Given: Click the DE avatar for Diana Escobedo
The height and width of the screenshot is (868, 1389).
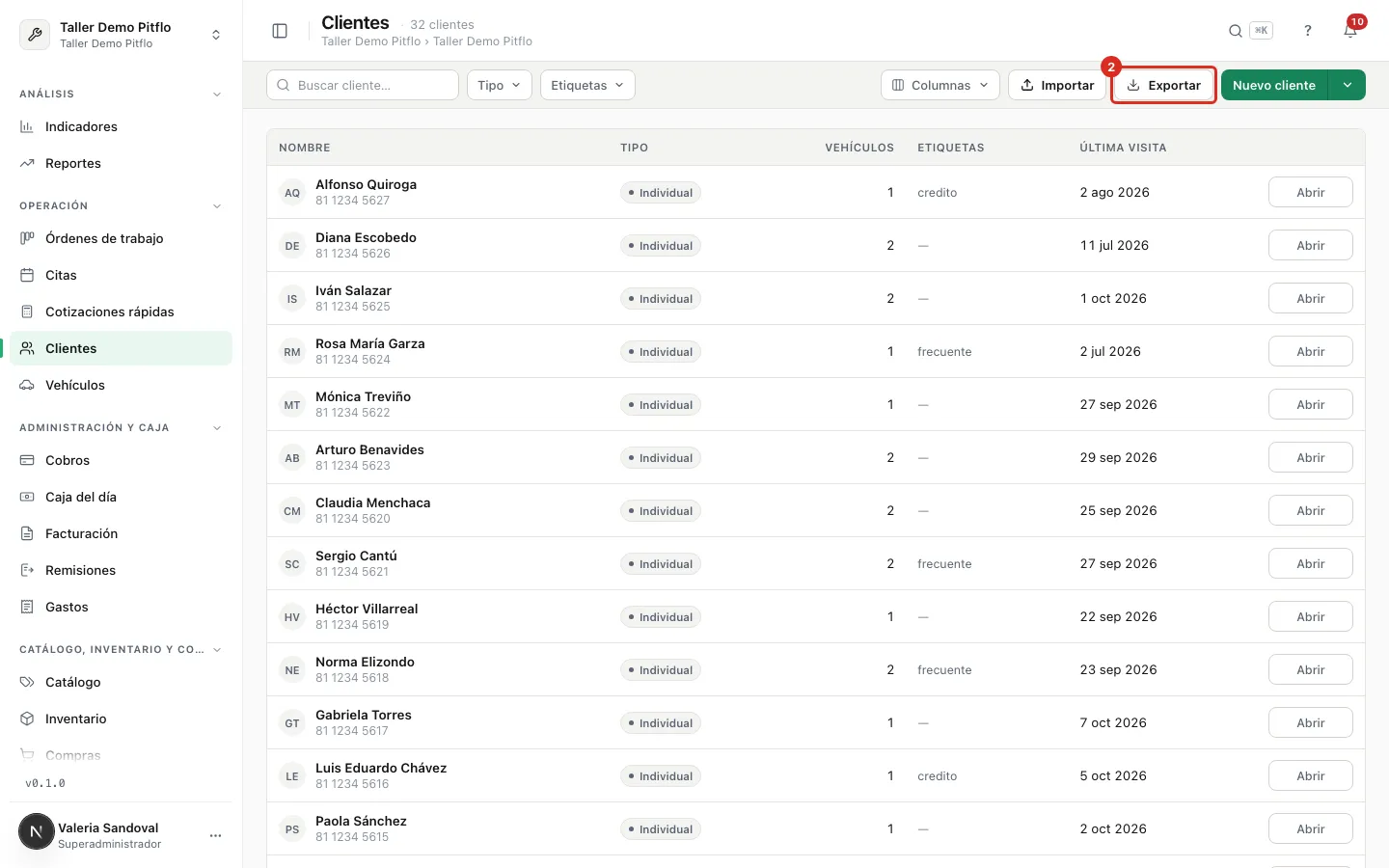Looking at the screenshot, I should (x=292, y=246).
